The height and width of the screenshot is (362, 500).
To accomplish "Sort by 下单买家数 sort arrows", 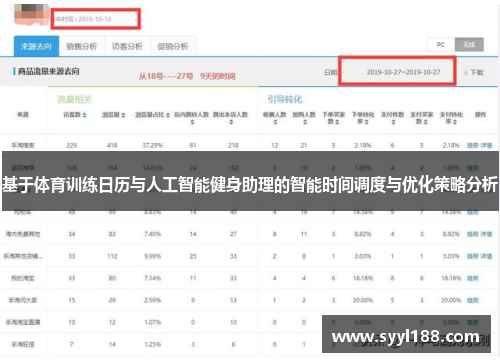I will (x=337, y=122).
